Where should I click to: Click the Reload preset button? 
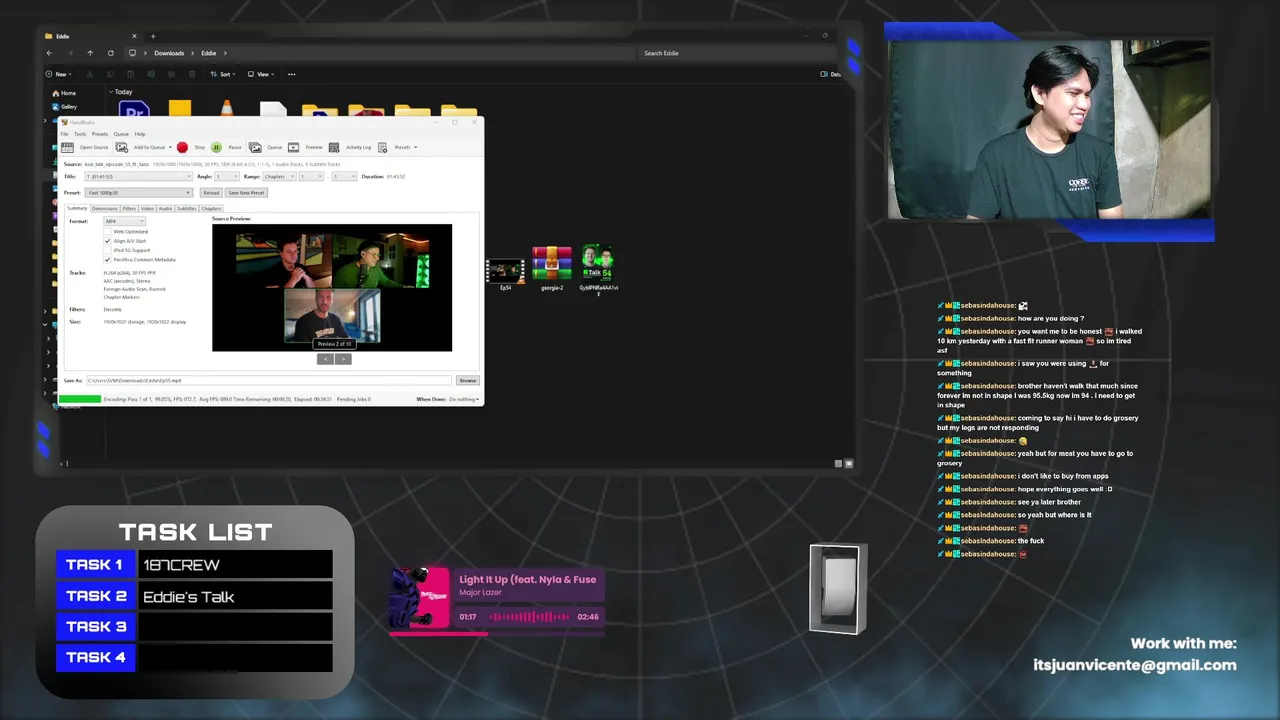coord(211,193)
